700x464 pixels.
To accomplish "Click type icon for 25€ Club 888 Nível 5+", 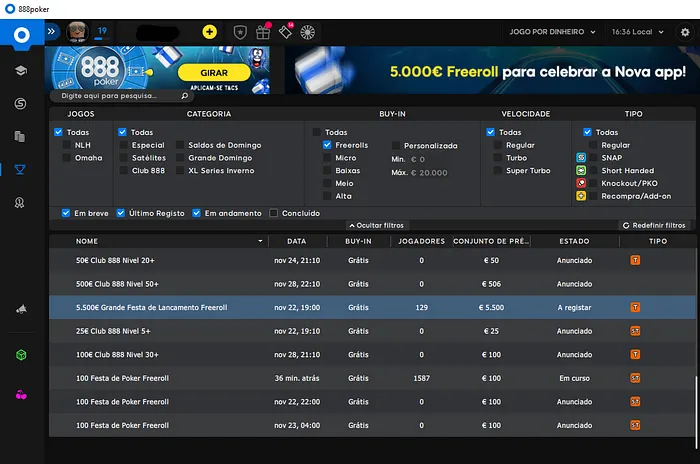I will coord(635,331).
